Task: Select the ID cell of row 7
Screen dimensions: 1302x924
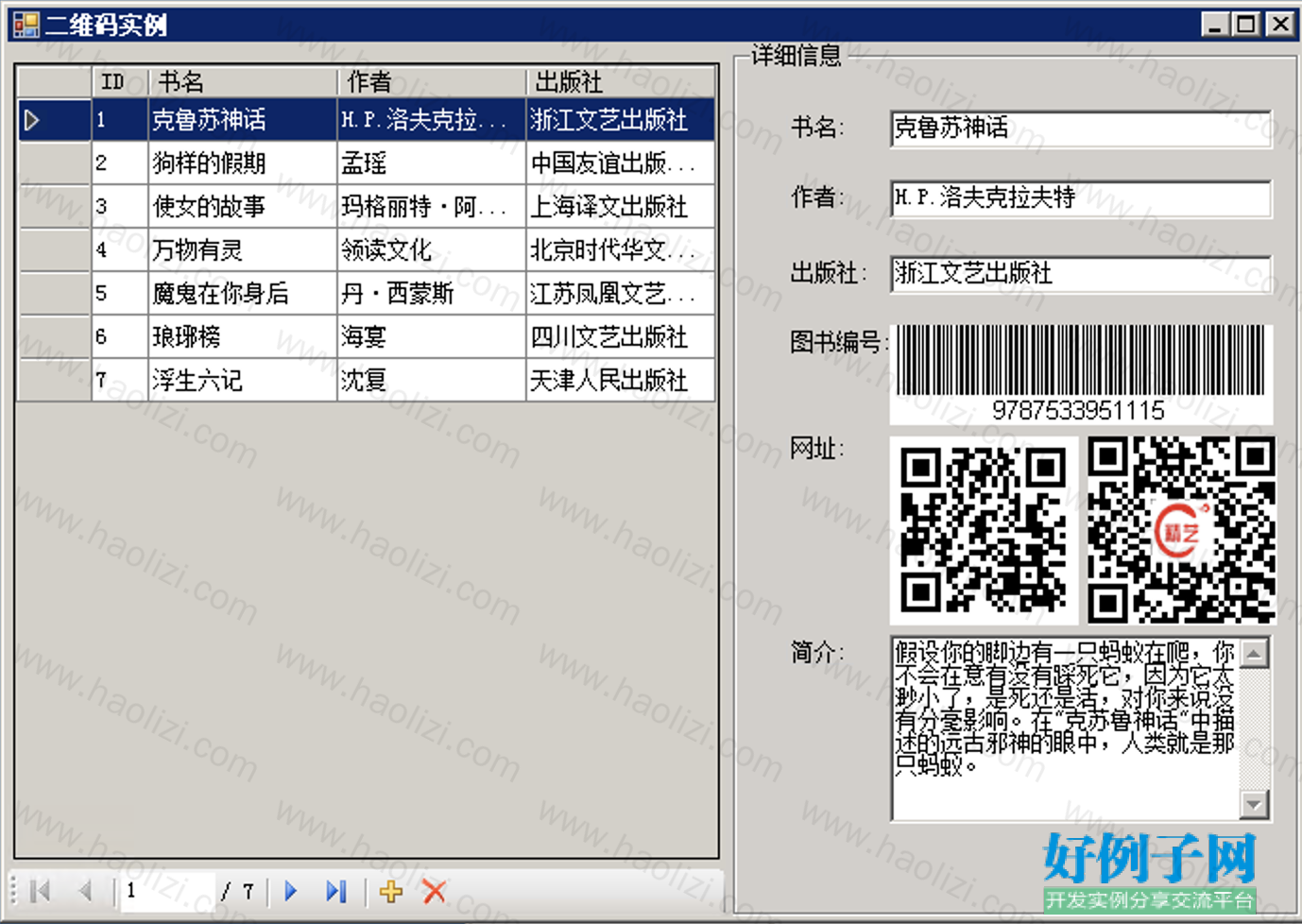Action: [x=120, y=381]
